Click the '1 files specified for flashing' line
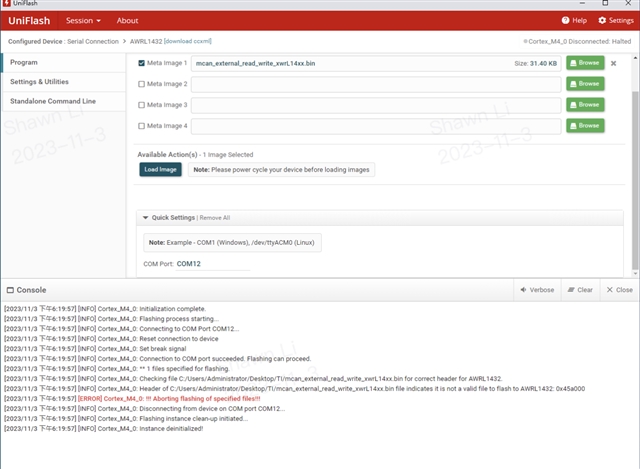The image size is (640, 469). [117, 369]
